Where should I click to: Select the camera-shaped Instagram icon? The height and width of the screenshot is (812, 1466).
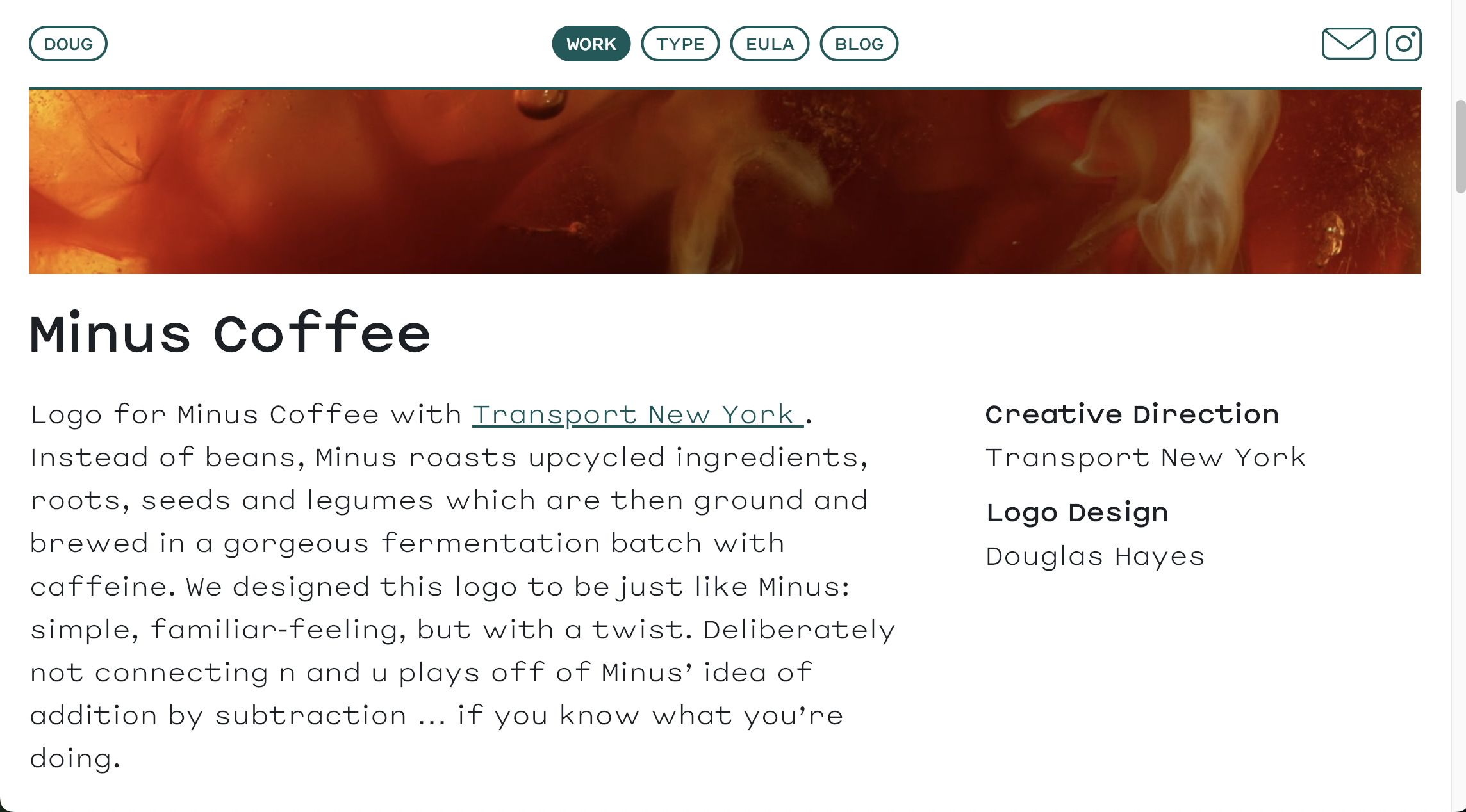(x=1403, y=44)
